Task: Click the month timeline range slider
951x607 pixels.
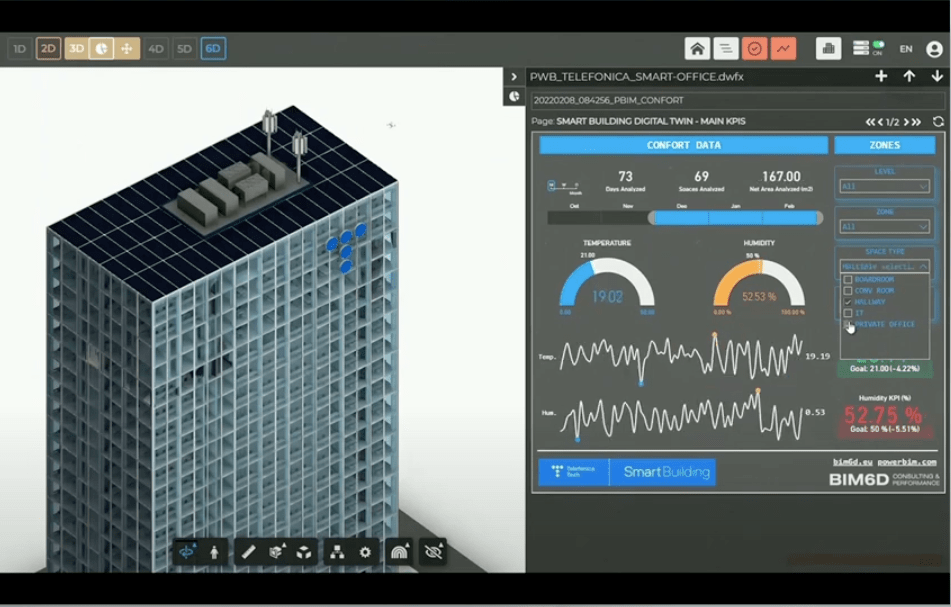Action: tap(735, 217)
